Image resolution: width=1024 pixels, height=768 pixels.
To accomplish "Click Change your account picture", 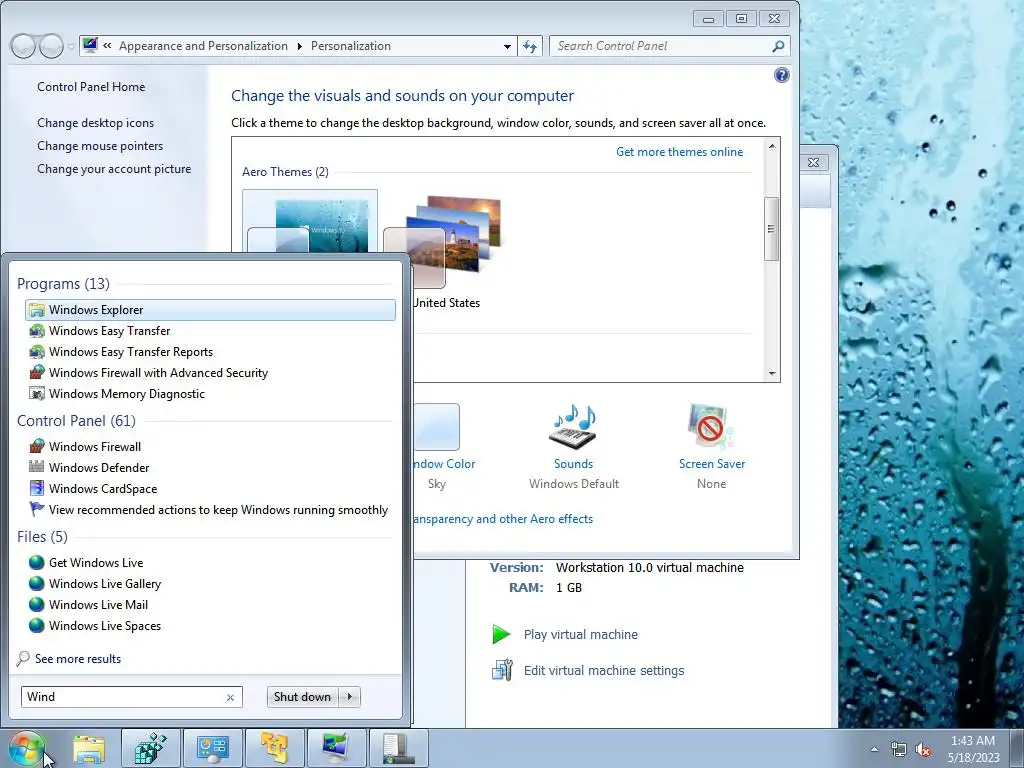I will tap(114, 169).
